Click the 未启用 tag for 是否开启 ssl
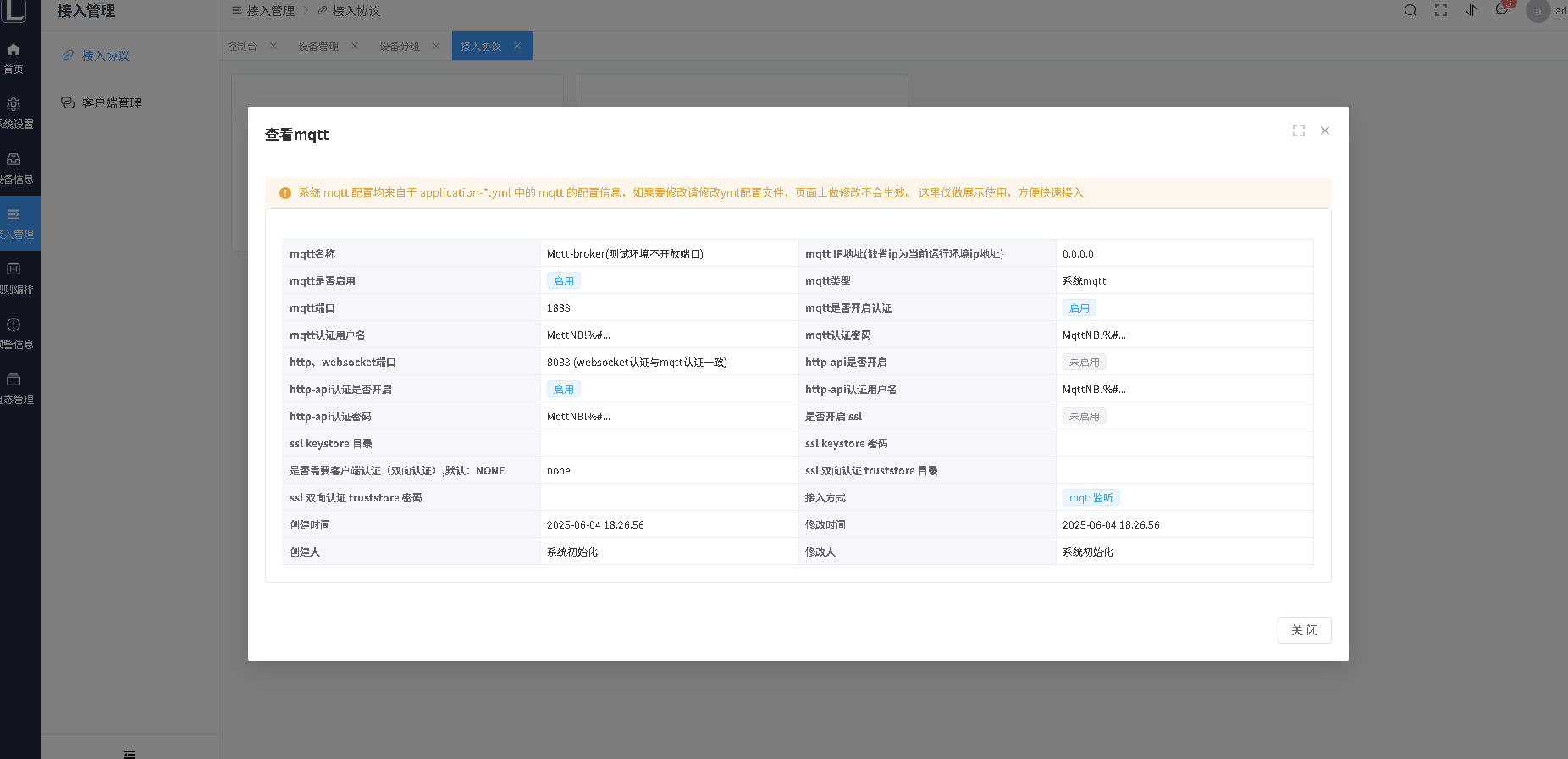The image size is (1568, 759). [1084, 417]
